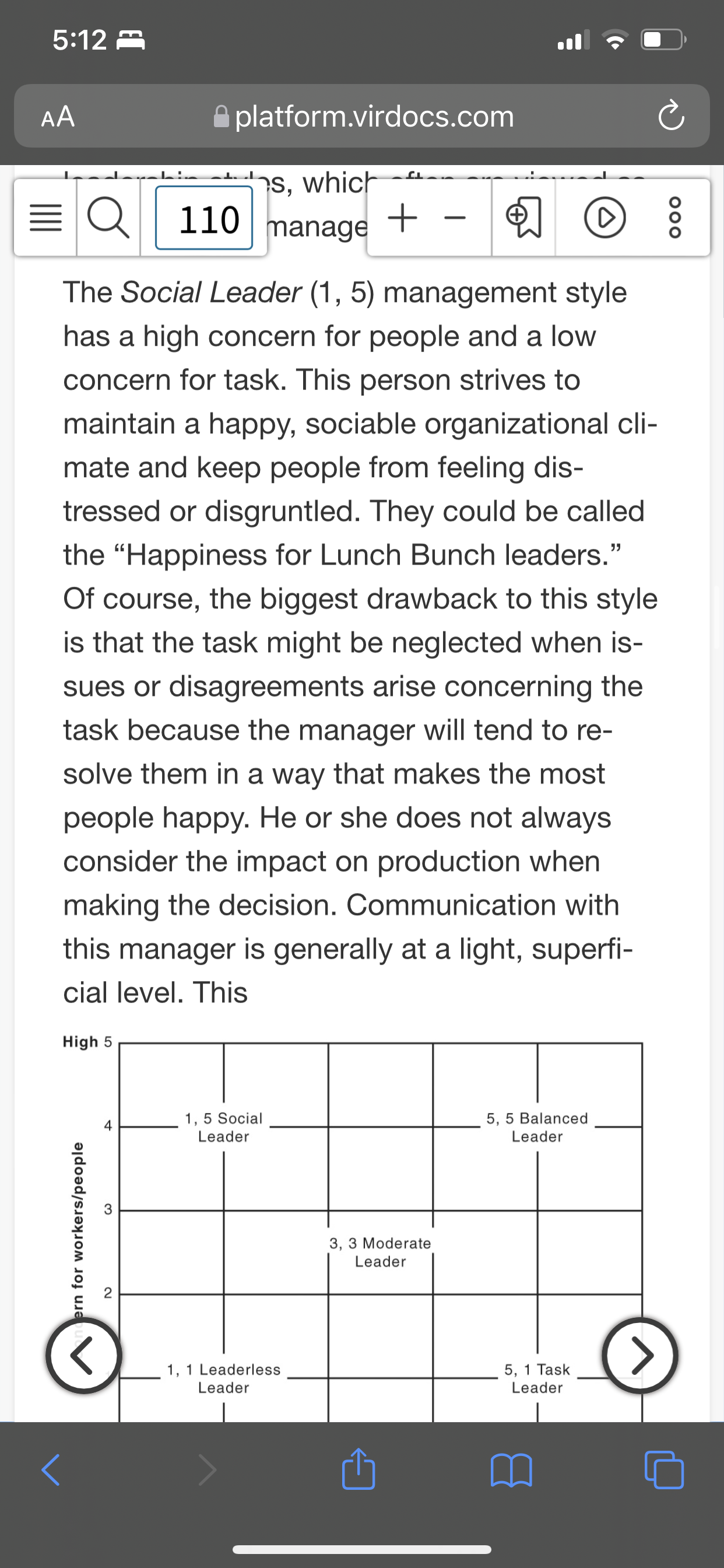Tap Safari's back navigation arrow
Viewport: 724px width, 1568px height.
click(51, 1470)
